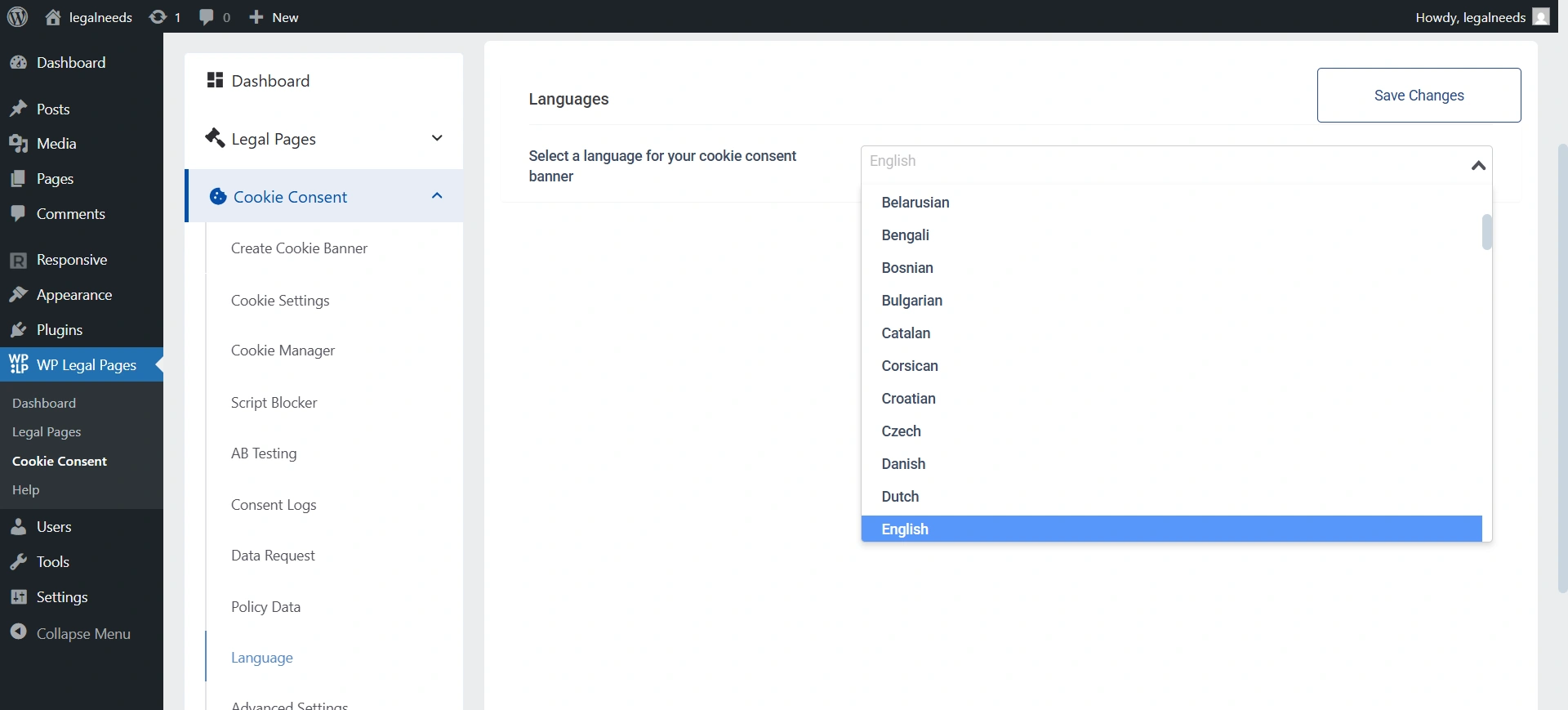
Task: Open Script Blocker submenu item
Action: pyautogui.click(x=274, y=403)
